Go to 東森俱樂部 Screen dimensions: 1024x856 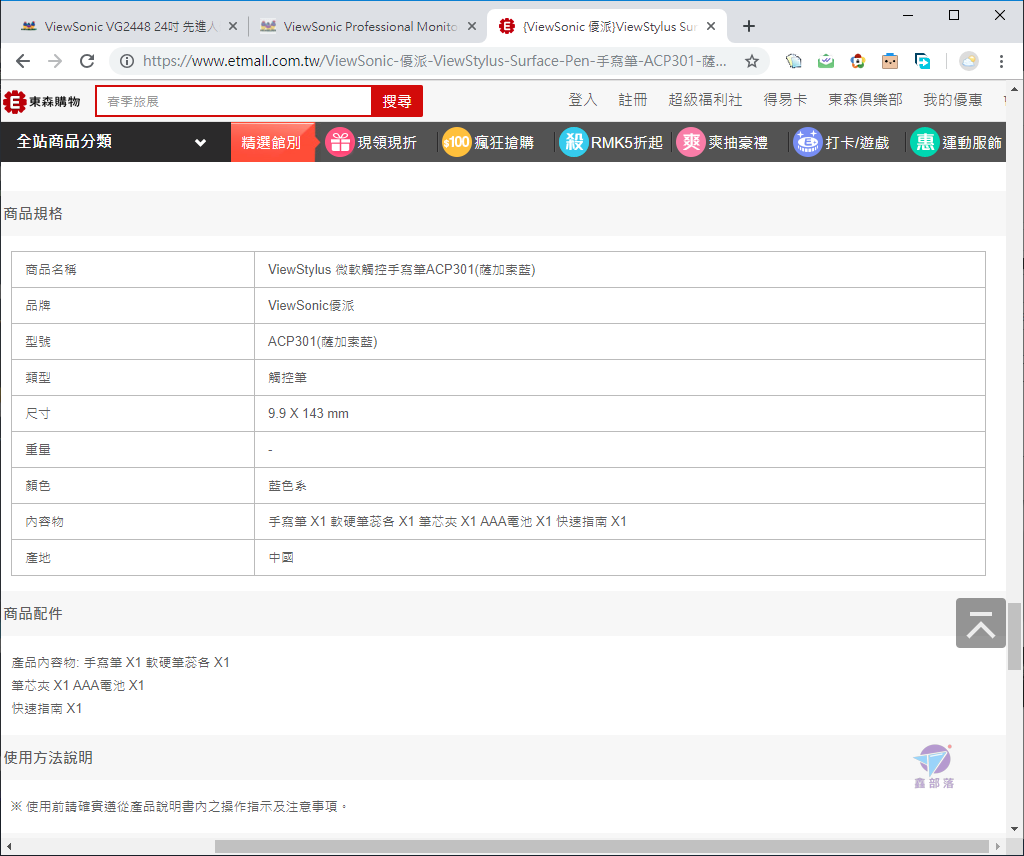pyautogui.click(x=865, y=100)
